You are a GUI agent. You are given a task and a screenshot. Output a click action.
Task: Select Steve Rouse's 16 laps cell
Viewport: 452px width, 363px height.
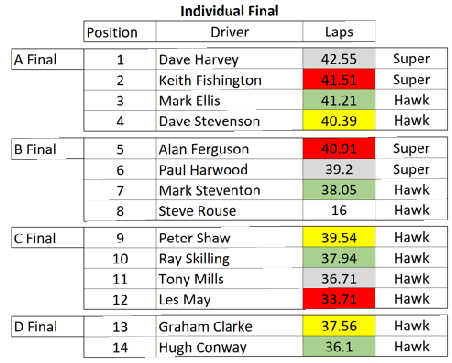click(339, 210)
